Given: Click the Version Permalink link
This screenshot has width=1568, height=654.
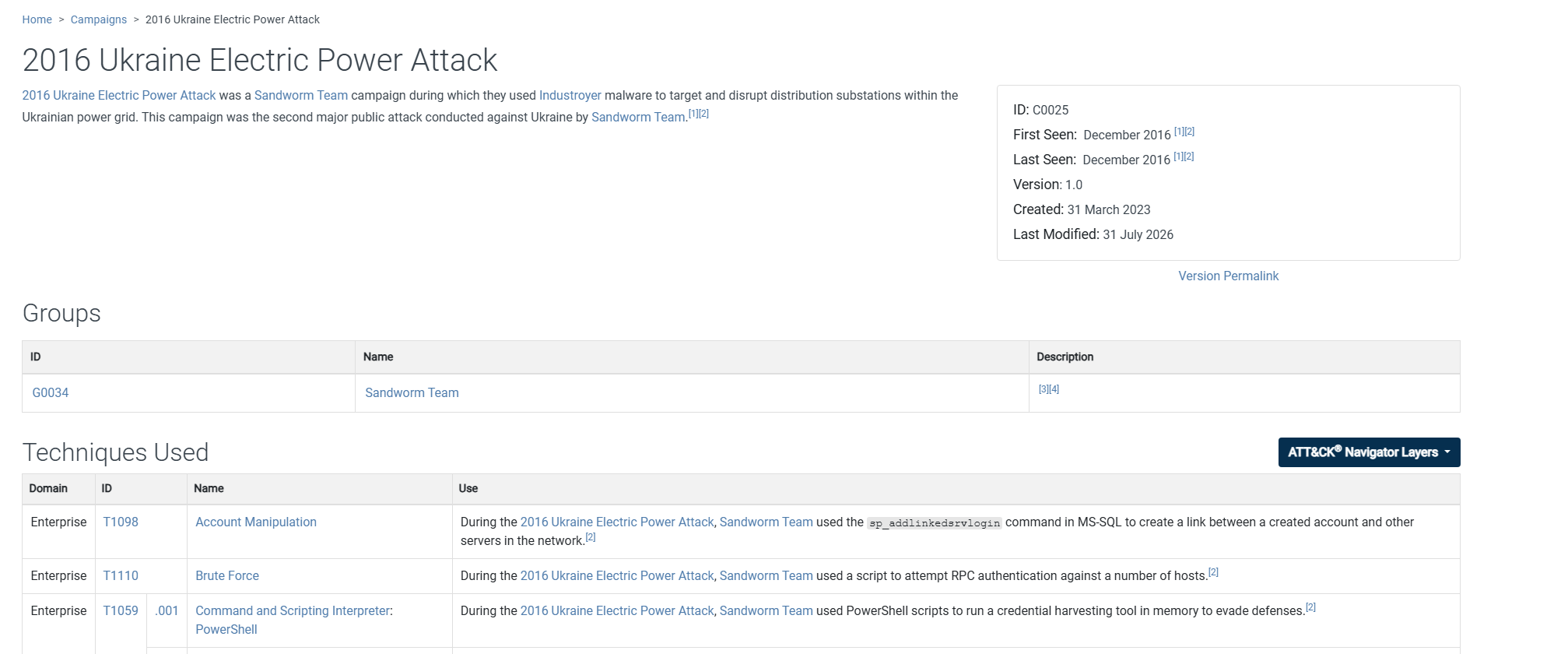Looking at the screenshot, I should [x=1228, y=276].
